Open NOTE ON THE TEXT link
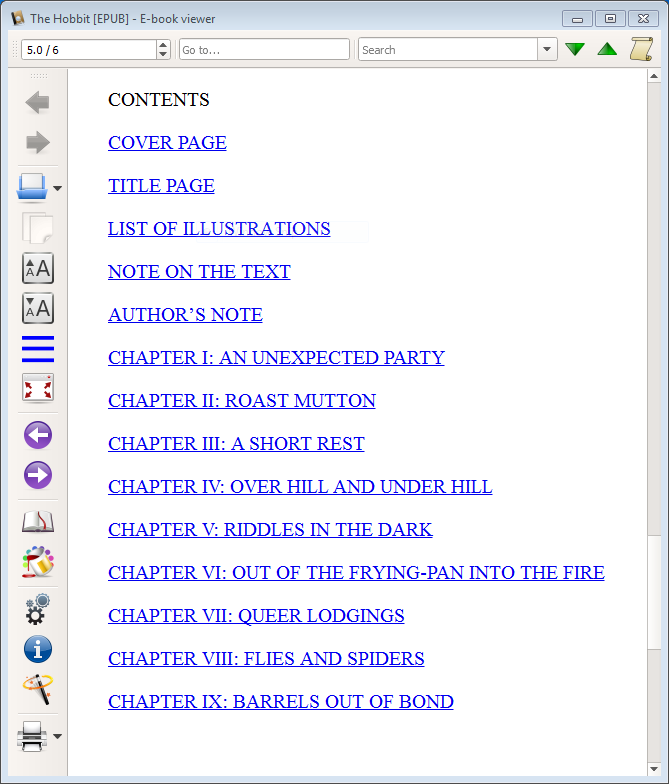 click(x=199, y=272)
